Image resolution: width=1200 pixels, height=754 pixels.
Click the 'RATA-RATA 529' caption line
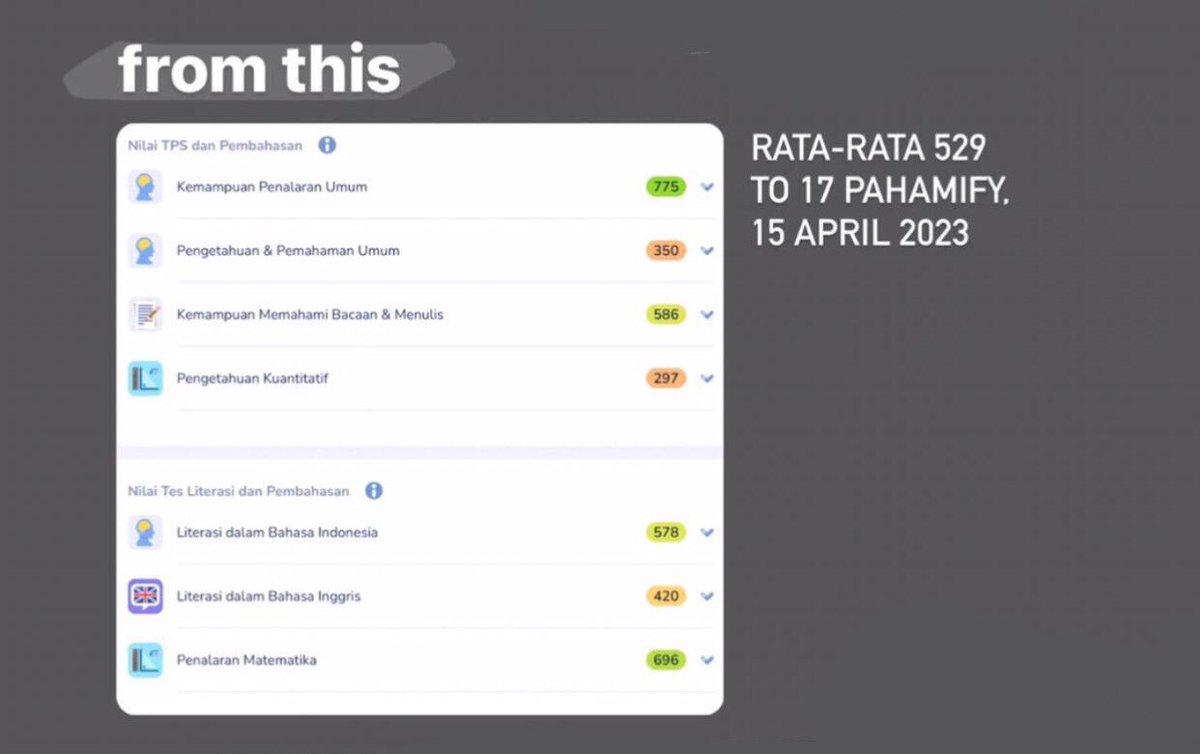click(x=869, y=149)
